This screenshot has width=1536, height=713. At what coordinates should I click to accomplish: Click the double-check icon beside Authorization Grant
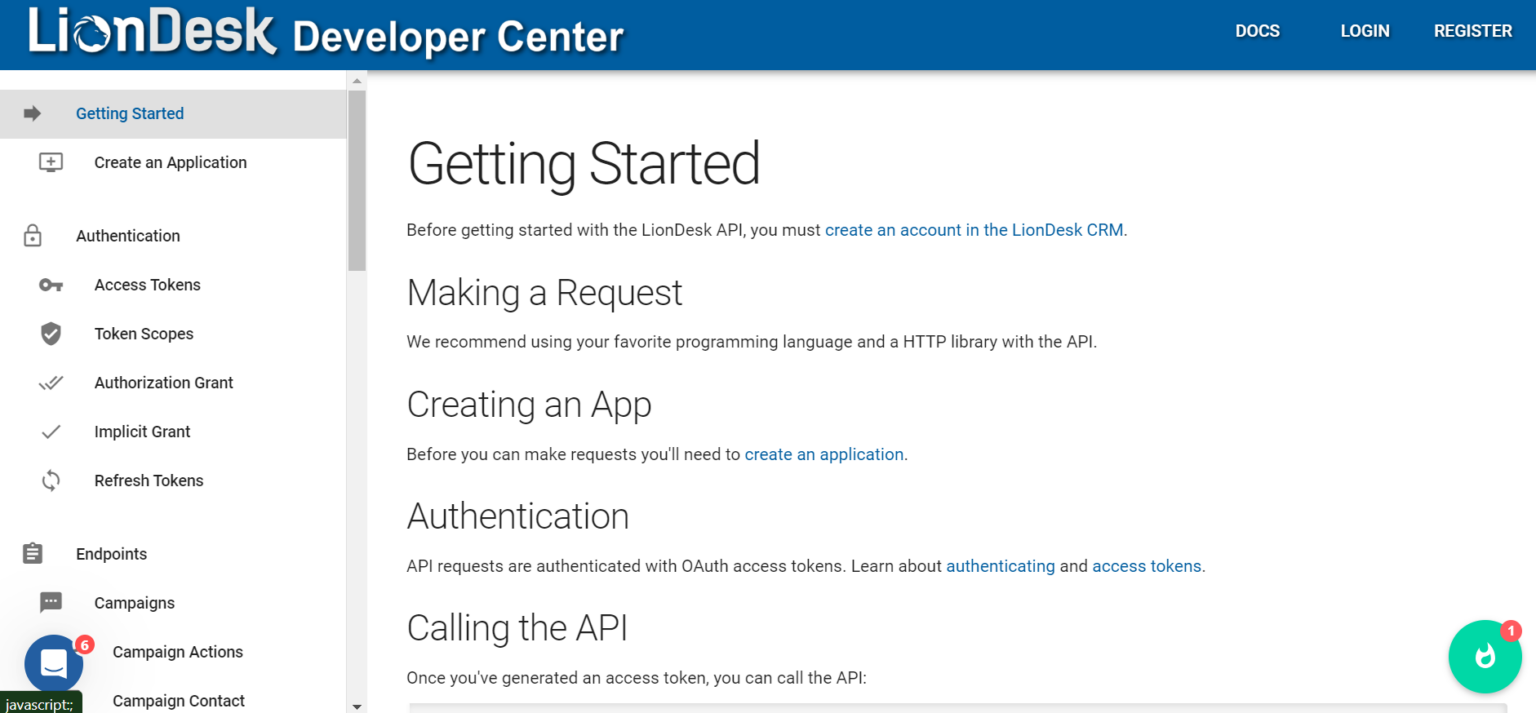point(51,383)
